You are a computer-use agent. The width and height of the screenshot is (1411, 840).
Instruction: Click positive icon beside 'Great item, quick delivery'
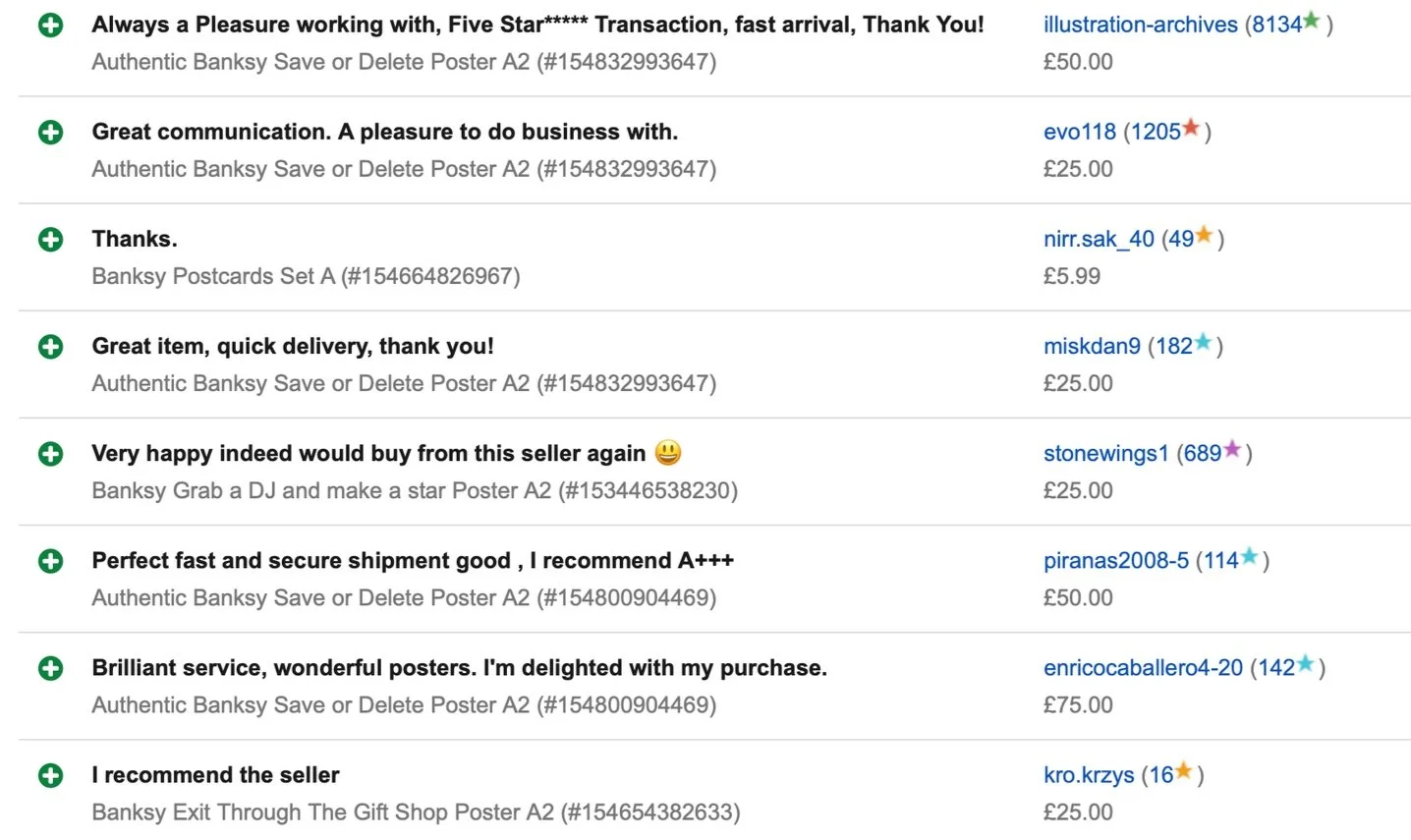(50, 347)
